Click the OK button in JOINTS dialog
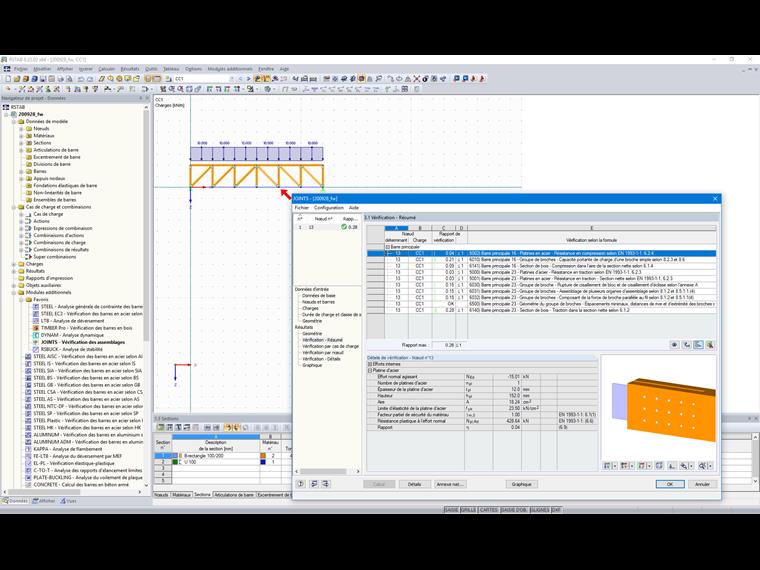 point(670,484)
